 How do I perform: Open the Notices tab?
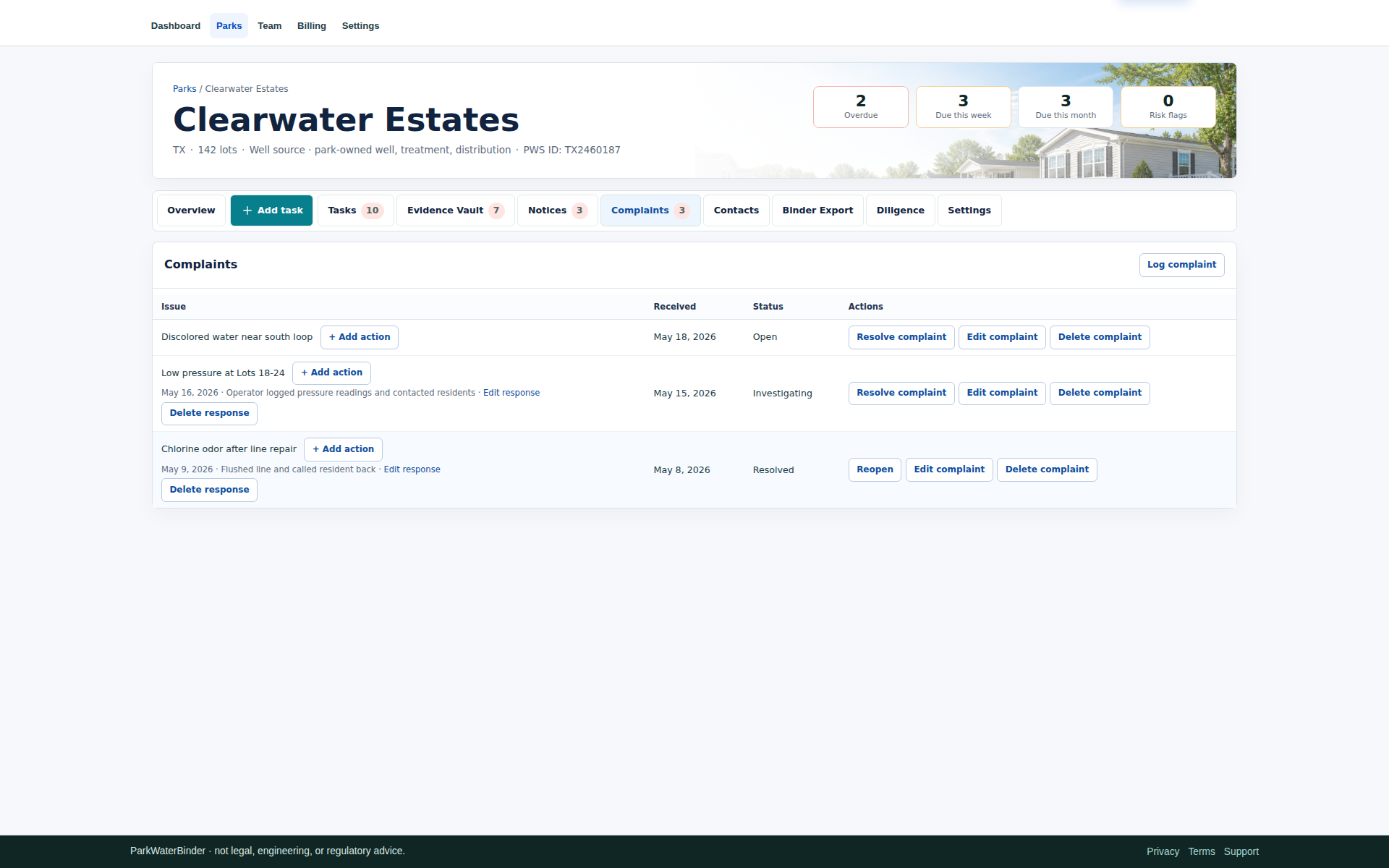557,210
